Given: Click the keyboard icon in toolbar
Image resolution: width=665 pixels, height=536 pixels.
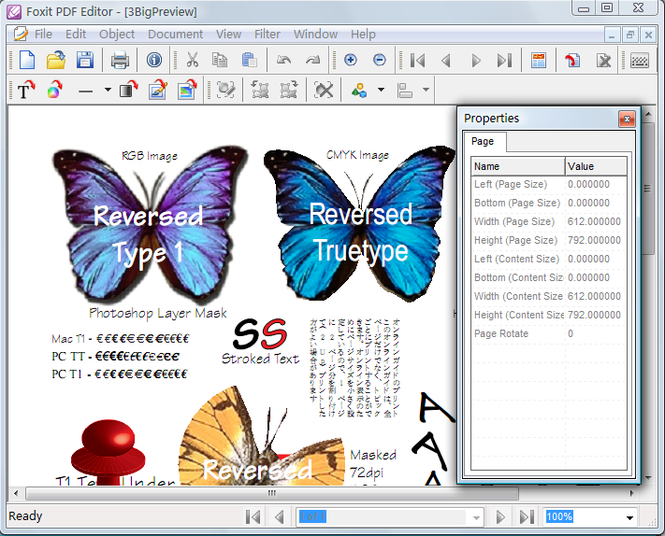Looking at the screenshot, I should (x=639, y=60).
